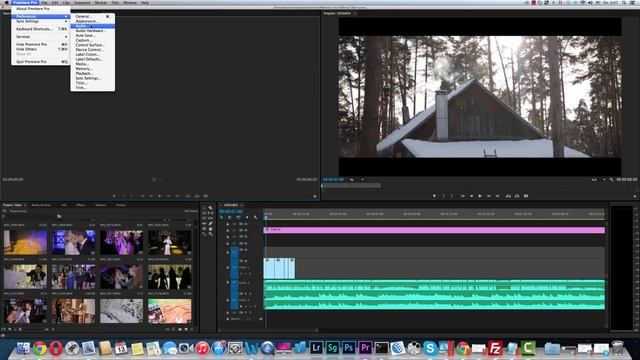Toggle lock on Audio 2 track
This screenshot has width=640, height=360.
(x=228, y=300)
